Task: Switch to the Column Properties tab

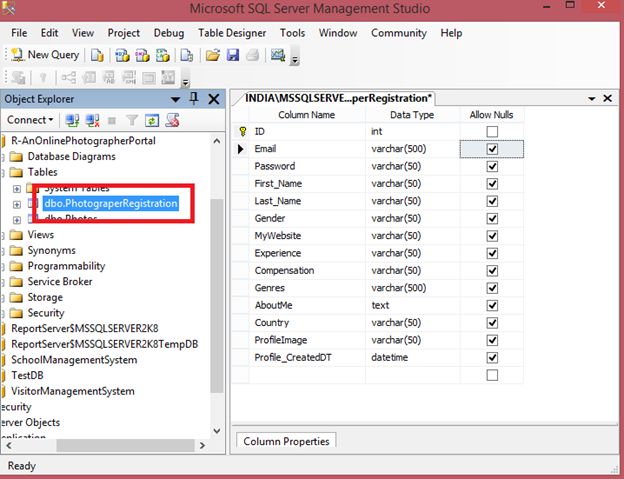Action: click(x=286, y=441)
